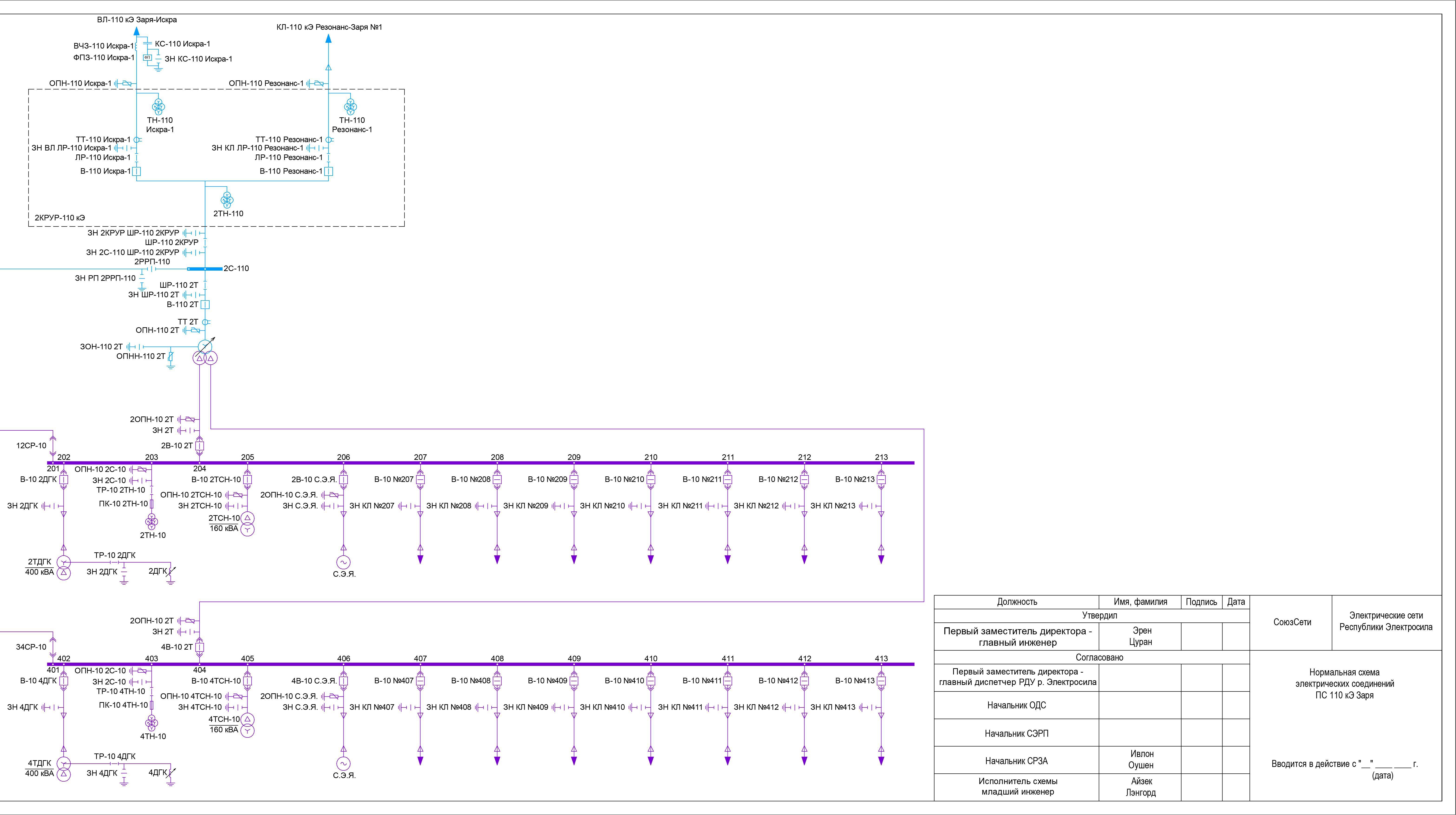
Task: Click the КЛ-110 кЭ Резонанс-Заря №1 label
Action: [329, 27]
